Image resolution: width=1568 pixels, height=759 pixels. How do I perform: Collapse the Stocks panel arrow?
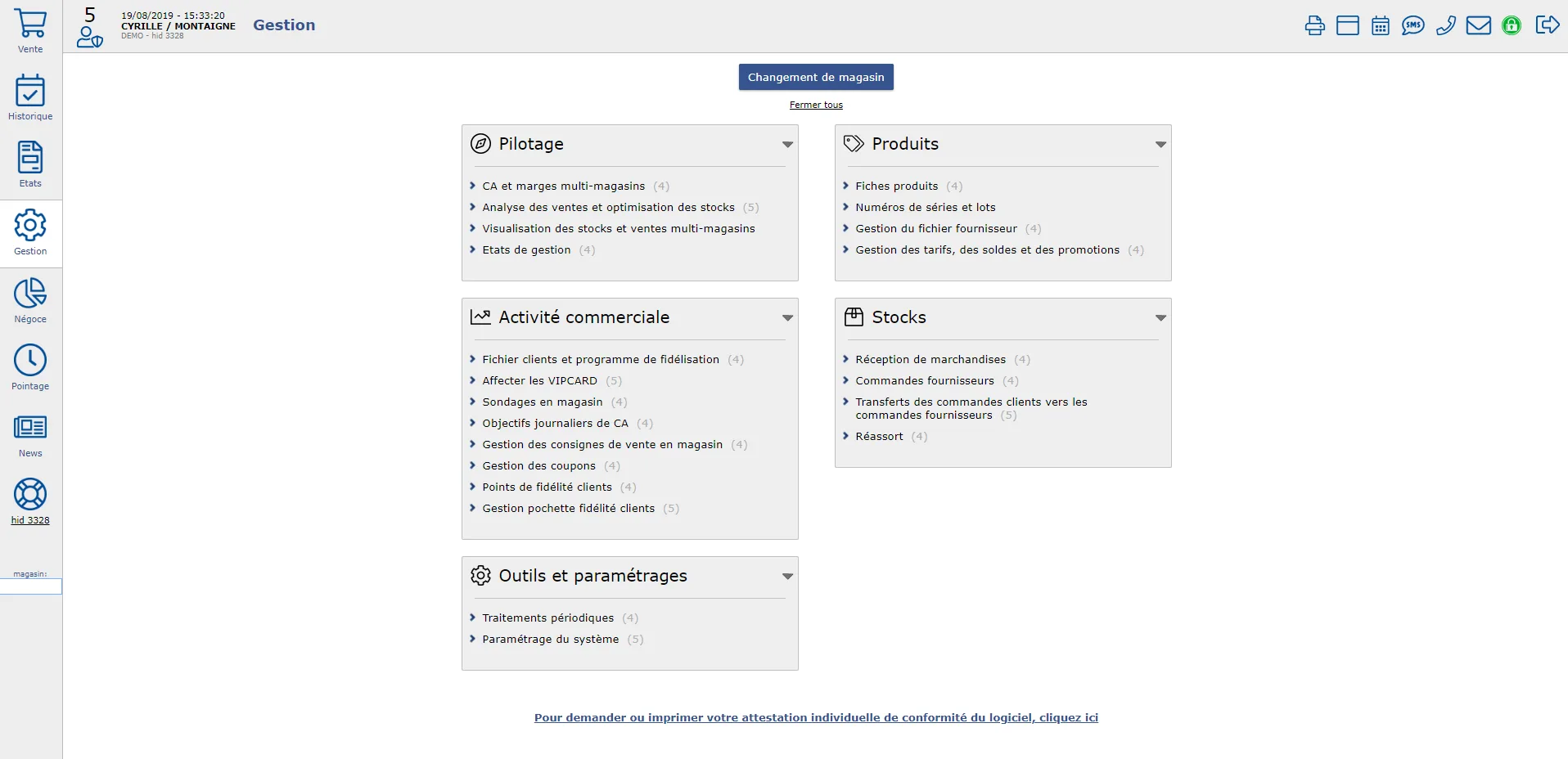pyautogui.click(x=1160, y=318)
